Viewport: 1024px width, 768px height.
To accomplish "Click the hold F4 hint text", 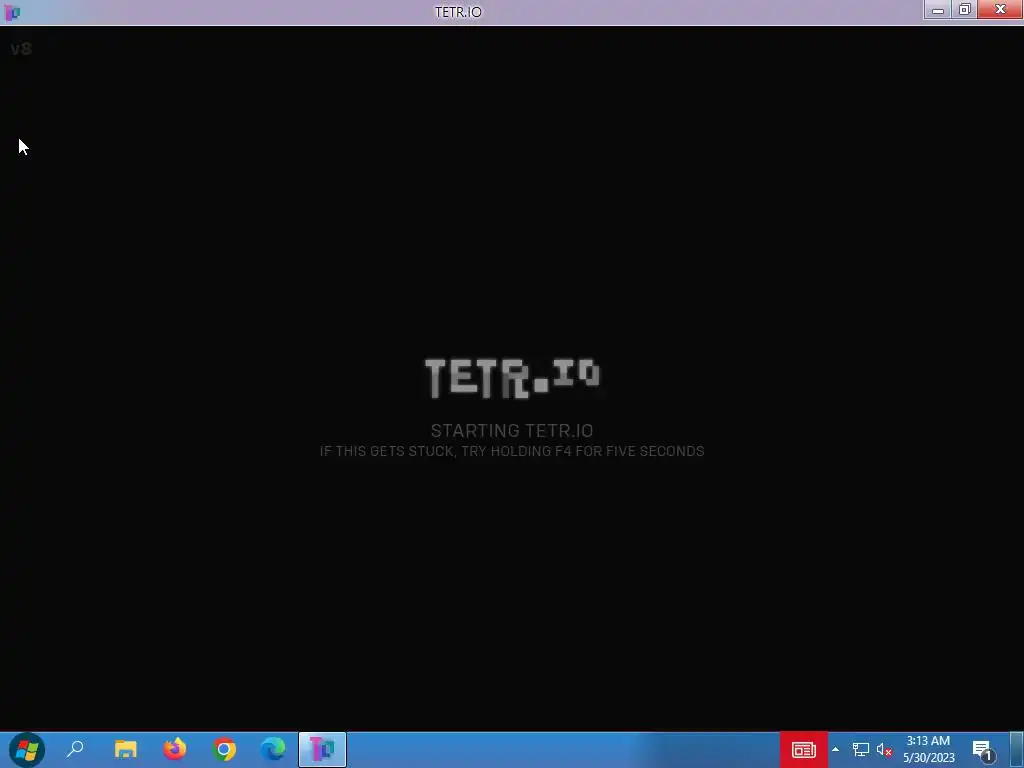I will click(x=512, y=451).
